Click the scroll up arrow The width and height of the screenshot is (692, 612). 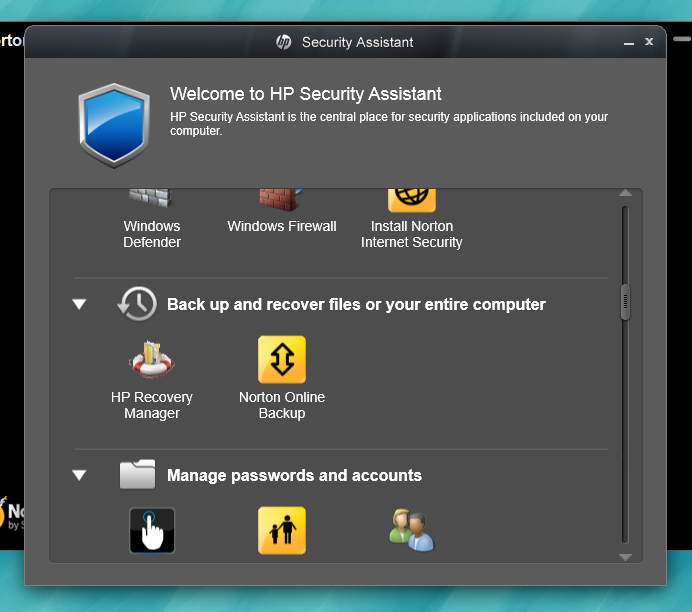[625, 193]
